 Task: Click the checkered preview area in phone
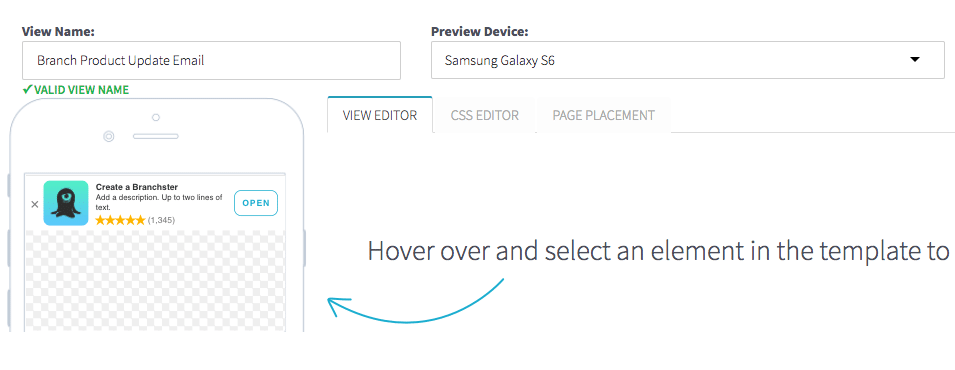click(x=155, y=280)
